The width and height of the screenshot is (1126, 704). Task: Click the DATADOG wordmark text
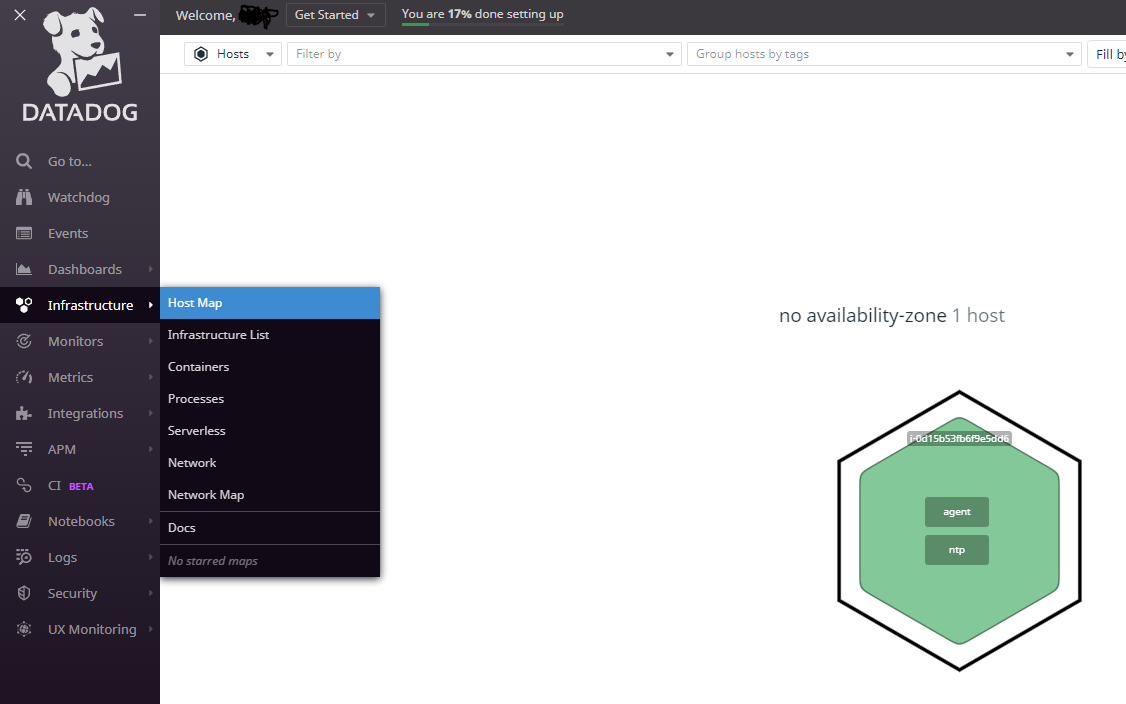(x=80, y=112)
